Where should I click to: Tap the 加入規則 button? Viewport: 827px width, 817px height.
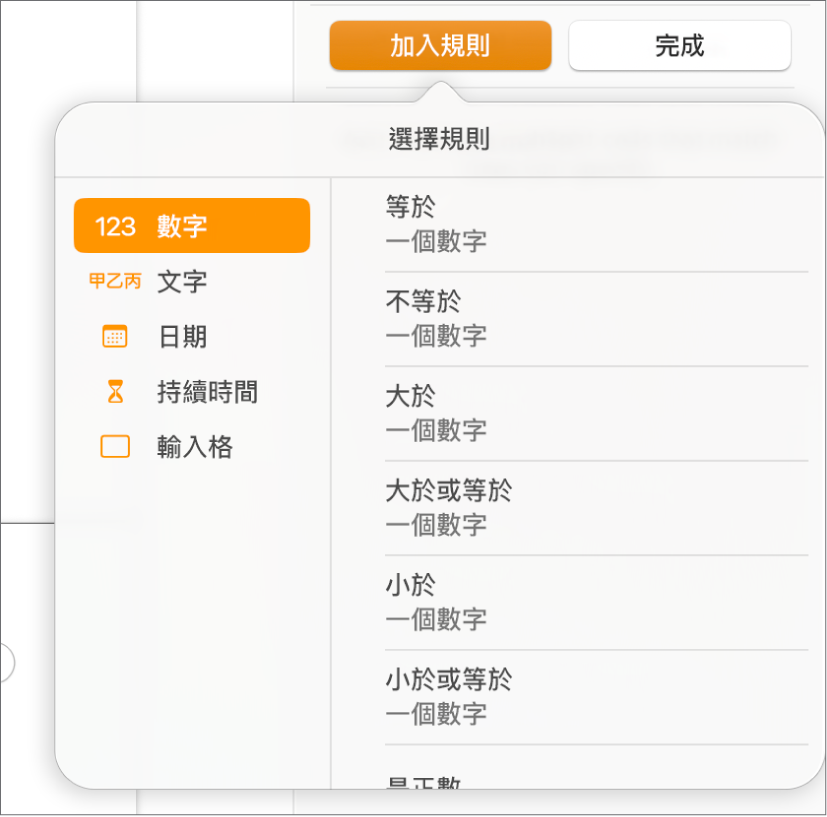click(438, 46)
